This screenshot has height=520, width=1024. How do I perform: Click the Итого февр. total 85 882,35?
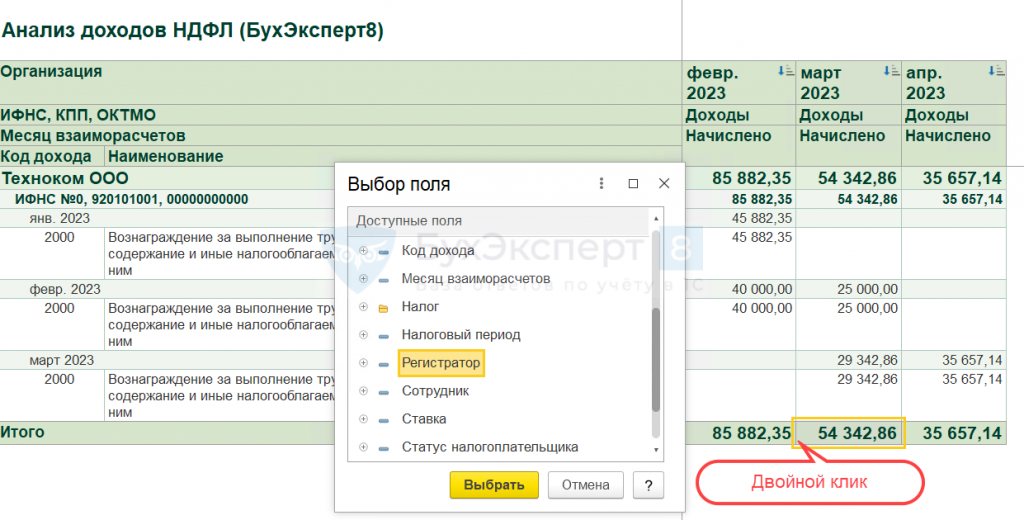pos(739,432)
